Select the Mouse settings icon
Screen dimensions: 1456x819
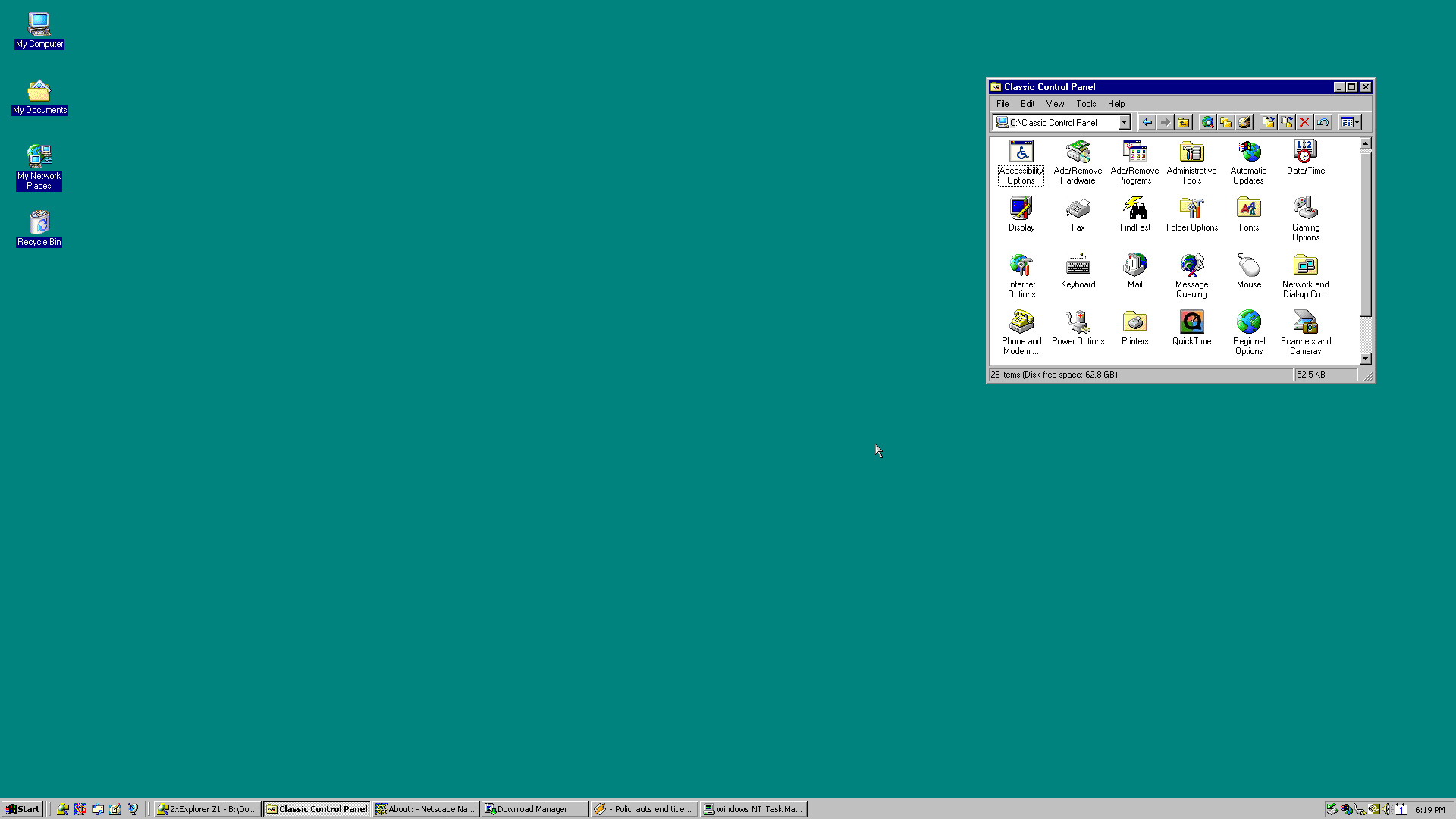coord(1248,271)
